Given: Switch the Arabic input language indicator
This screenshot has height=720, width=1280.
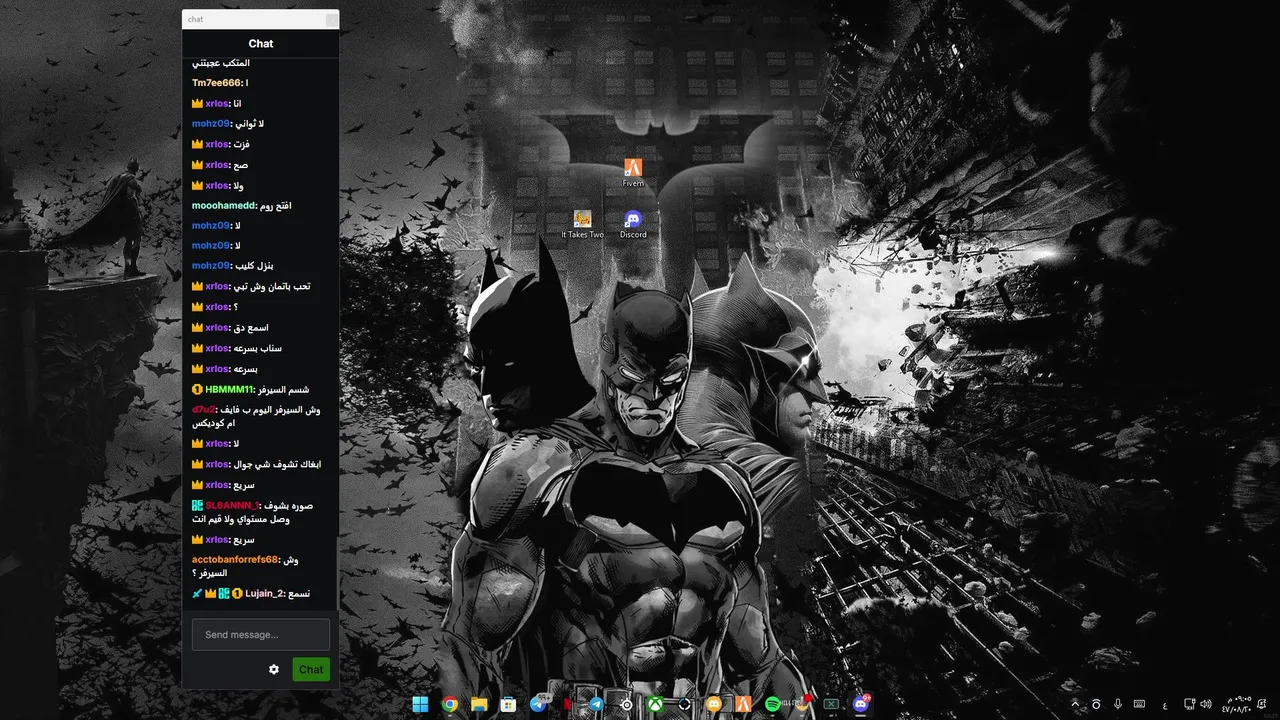Looking at the screenshot, I should 1165,705.
